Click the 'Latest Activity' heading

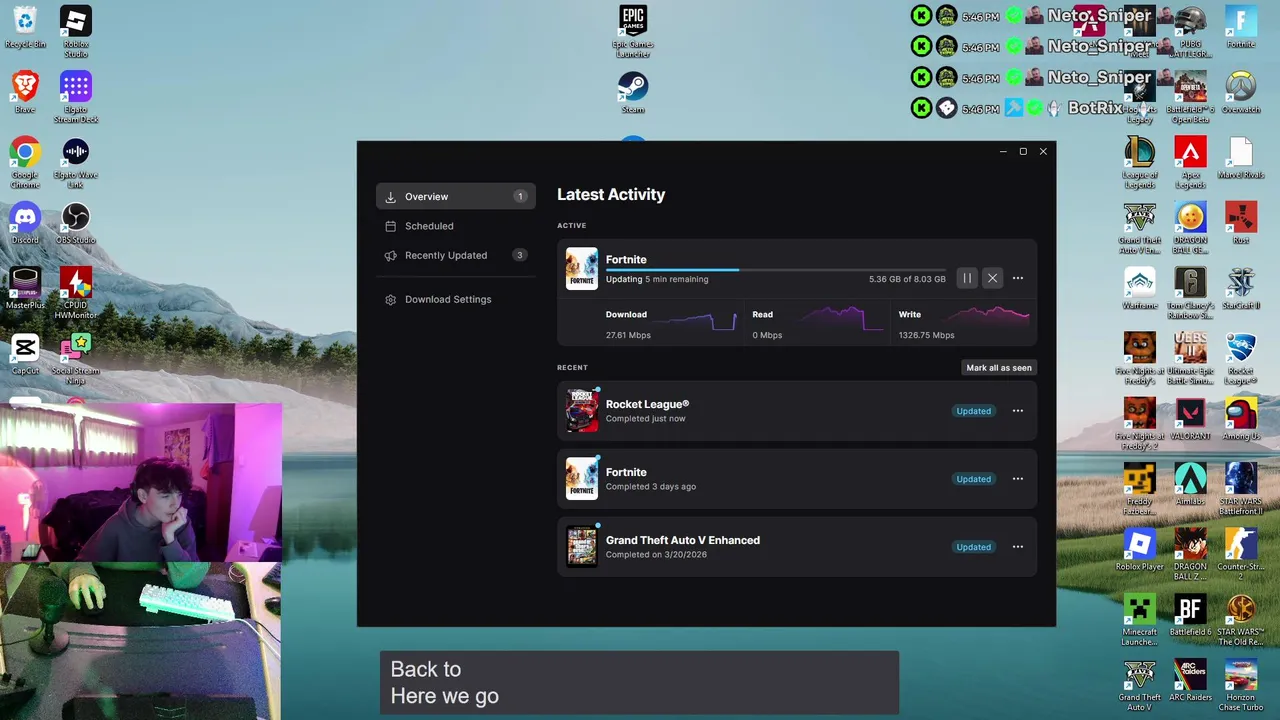pyautogui.click(x=611, y=195)
